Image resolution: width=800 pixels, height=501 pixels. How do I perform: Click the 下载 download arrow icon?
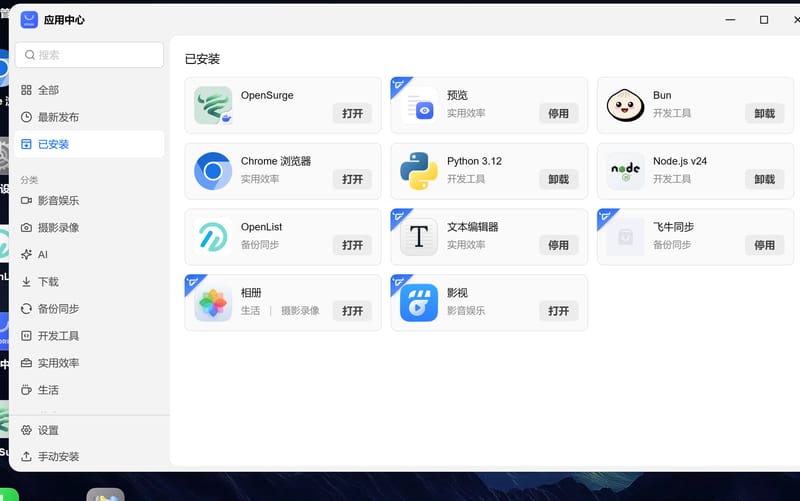pos(27,282)
